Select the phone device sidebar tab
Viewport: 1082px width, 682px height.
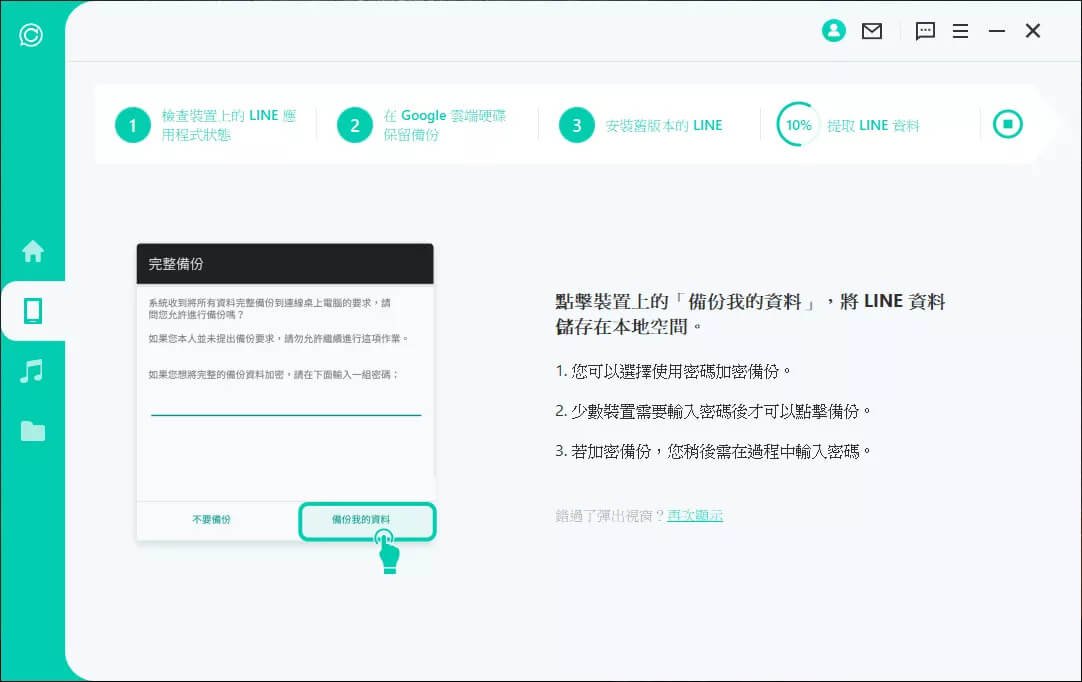tap(33, 311)
